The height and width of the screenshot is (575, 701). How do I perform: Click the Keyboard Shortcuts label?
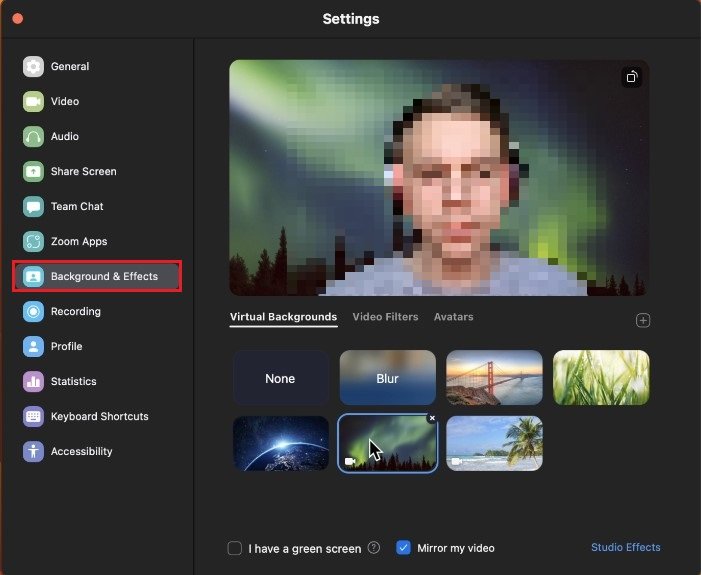[x=100, y=416]
